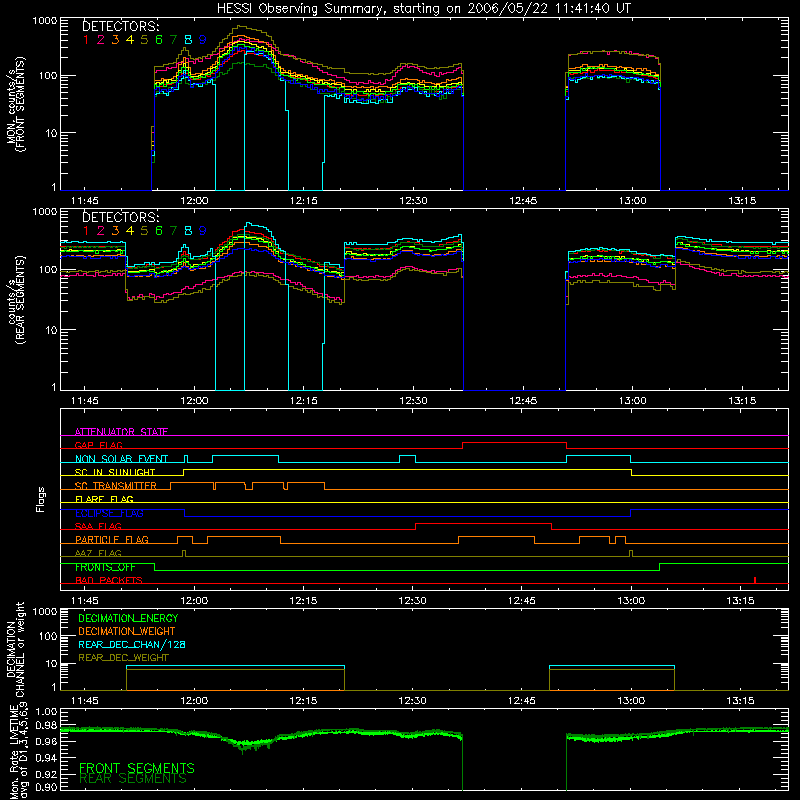Viewport: 800px width, 800px height.
Task: Select the PARTICLE FLAG label
Action: (x=112, y=539)
